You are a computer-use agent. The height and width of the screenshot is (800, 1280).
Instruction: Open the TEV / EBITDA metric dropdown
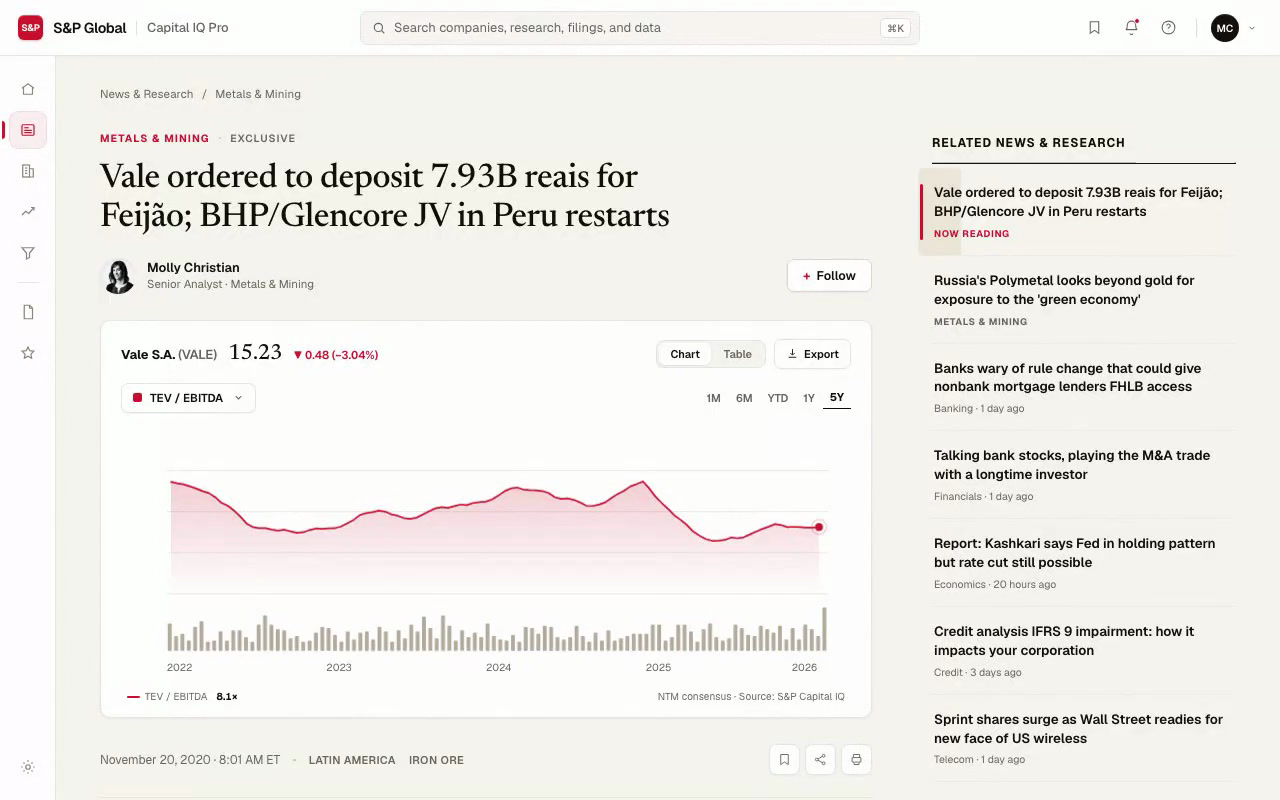click(188, 398)
